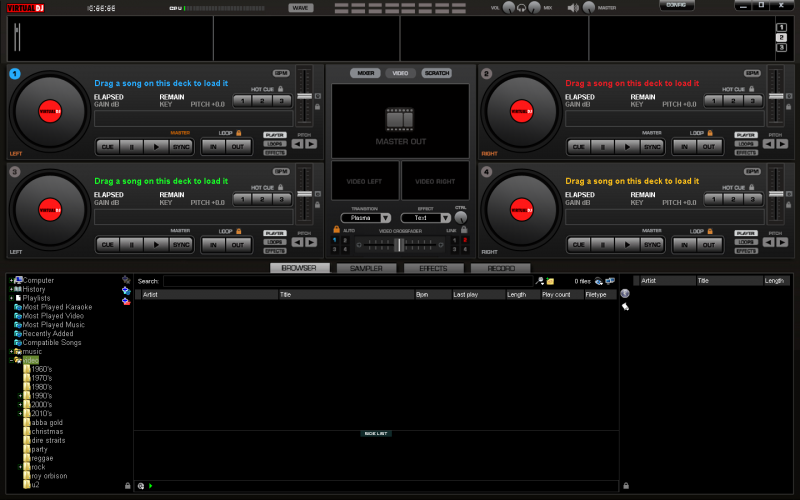Nudge deck 2 pitch up arrow
800x500 pixels.
782,144
